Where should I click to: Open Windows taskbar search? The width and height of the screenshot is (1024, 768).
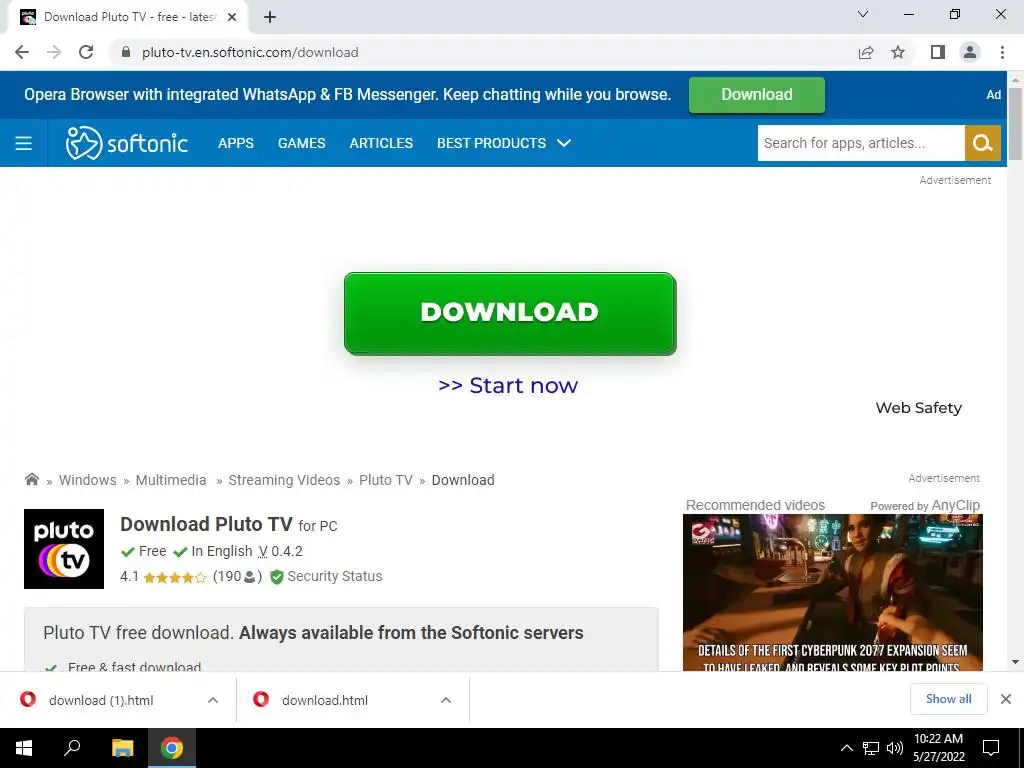[72, 748]
